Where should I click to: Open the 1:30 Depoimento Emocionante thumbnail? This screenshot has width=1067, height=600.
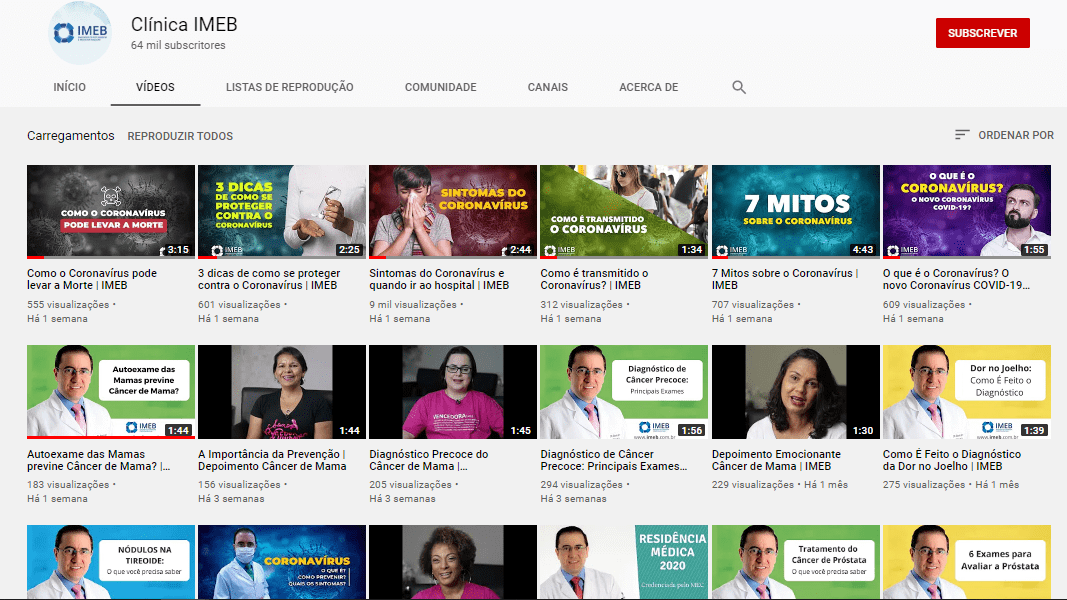click(x=795, y=392)
